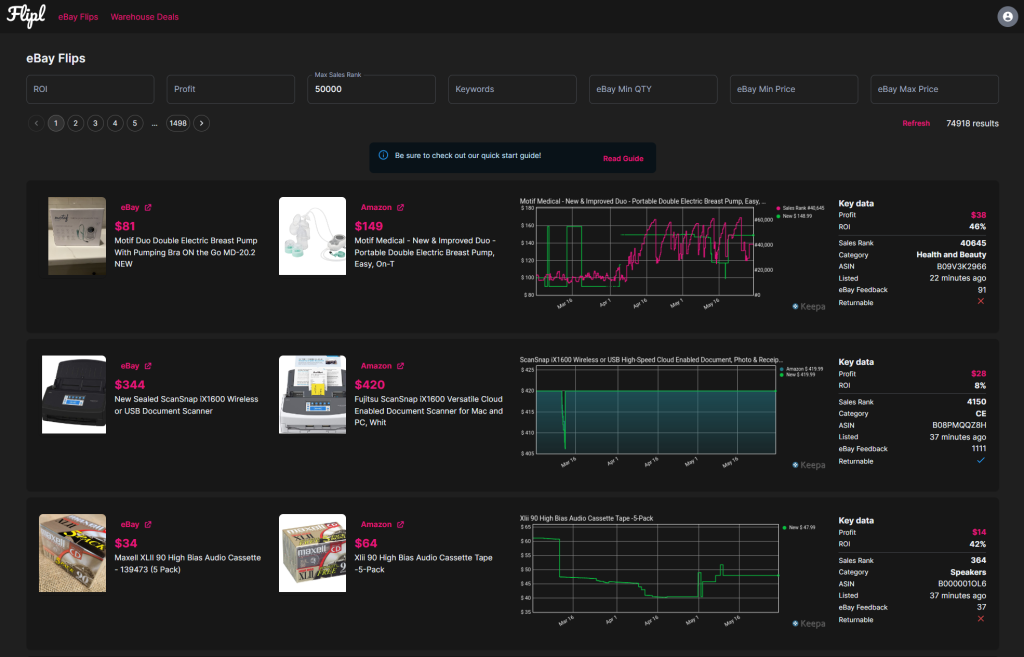Click the $420 Amazon price
Viewport: 1024px width, 657px height.
tap(370, 385)
